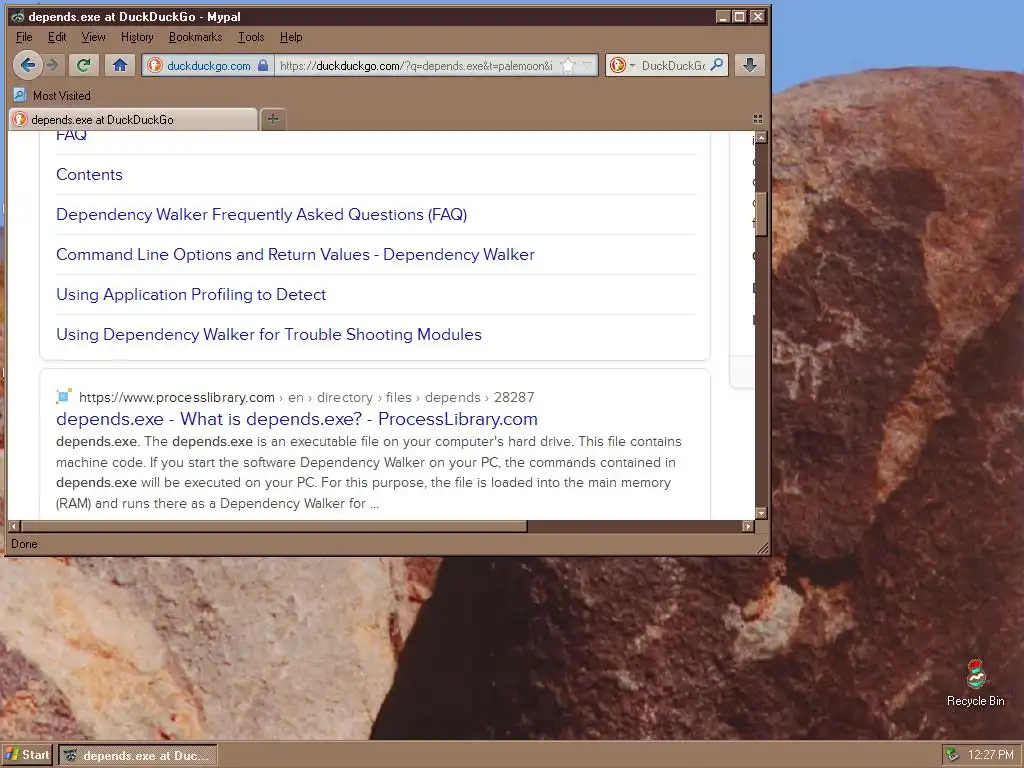Click the padlock security icon in address bar
Screen dimensions: 1024x768
click(263, 65)
